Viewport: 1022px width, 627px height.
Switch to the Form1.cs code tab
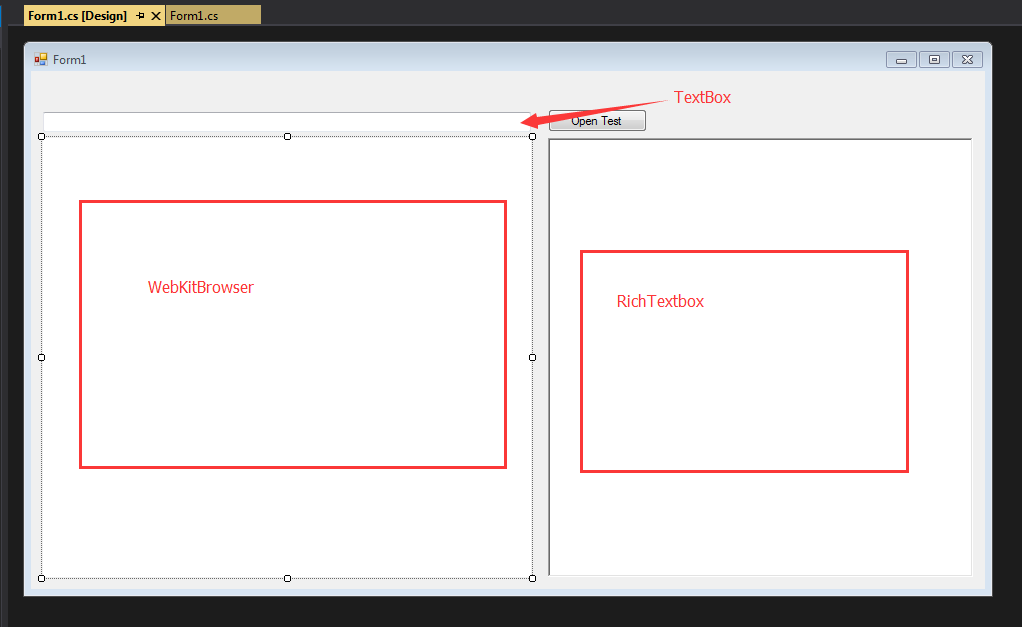tap(213, 16)
